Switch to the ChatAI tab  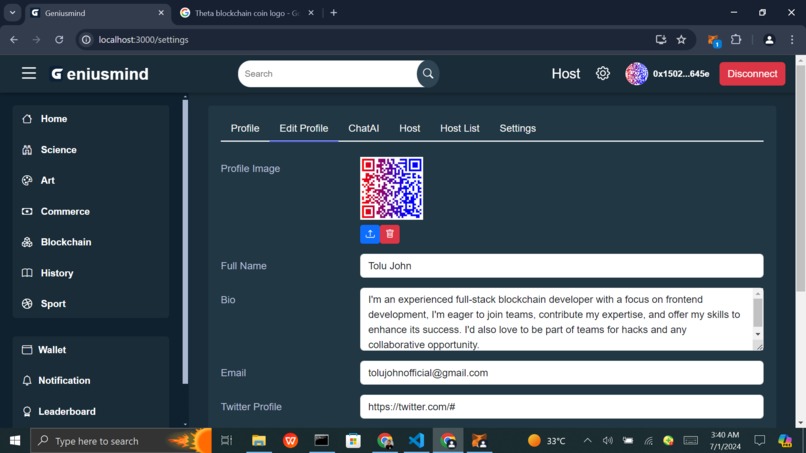(x=363, y=129)
